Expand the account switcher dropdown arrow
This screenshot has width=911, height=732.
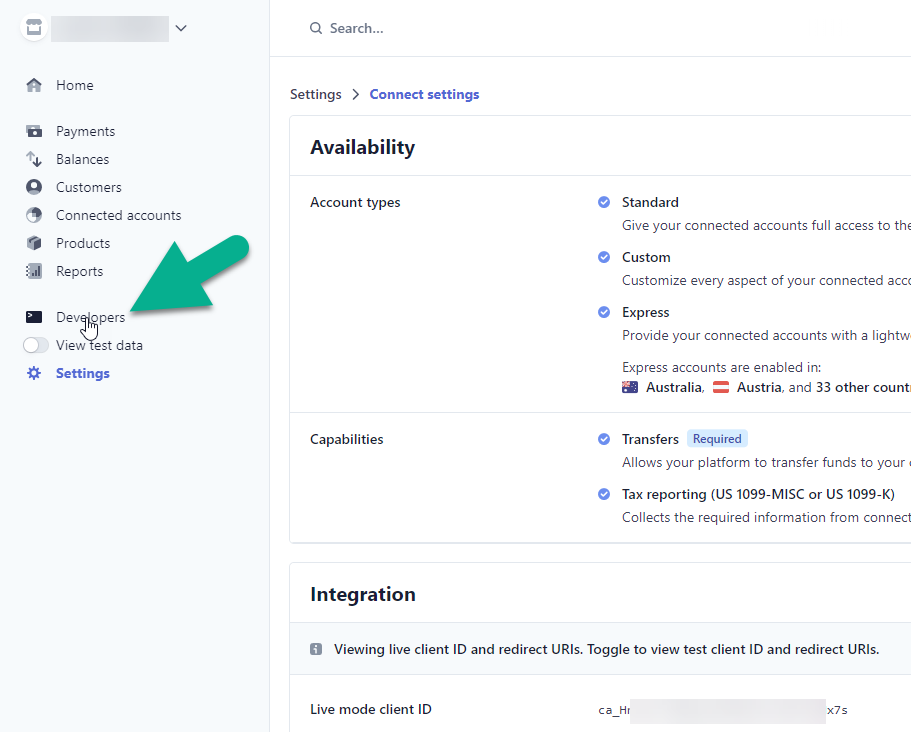pos(181,28)
